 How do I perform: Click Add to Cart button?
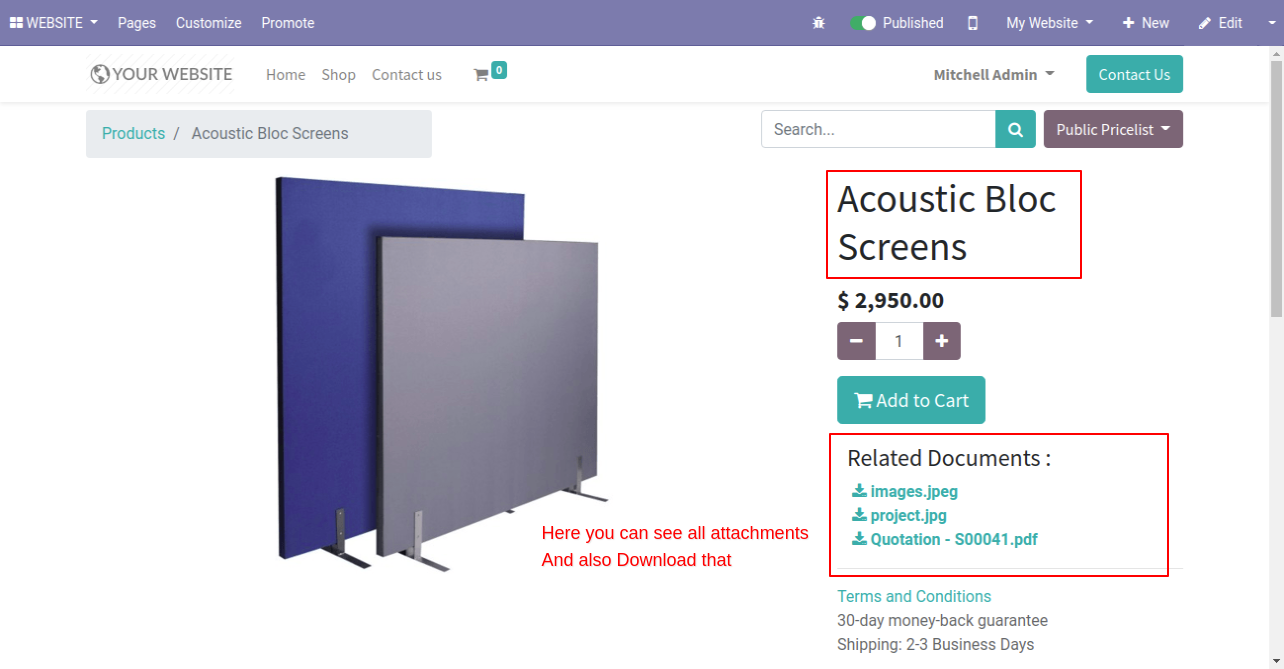pyautogui.click(x=911, y=400)
